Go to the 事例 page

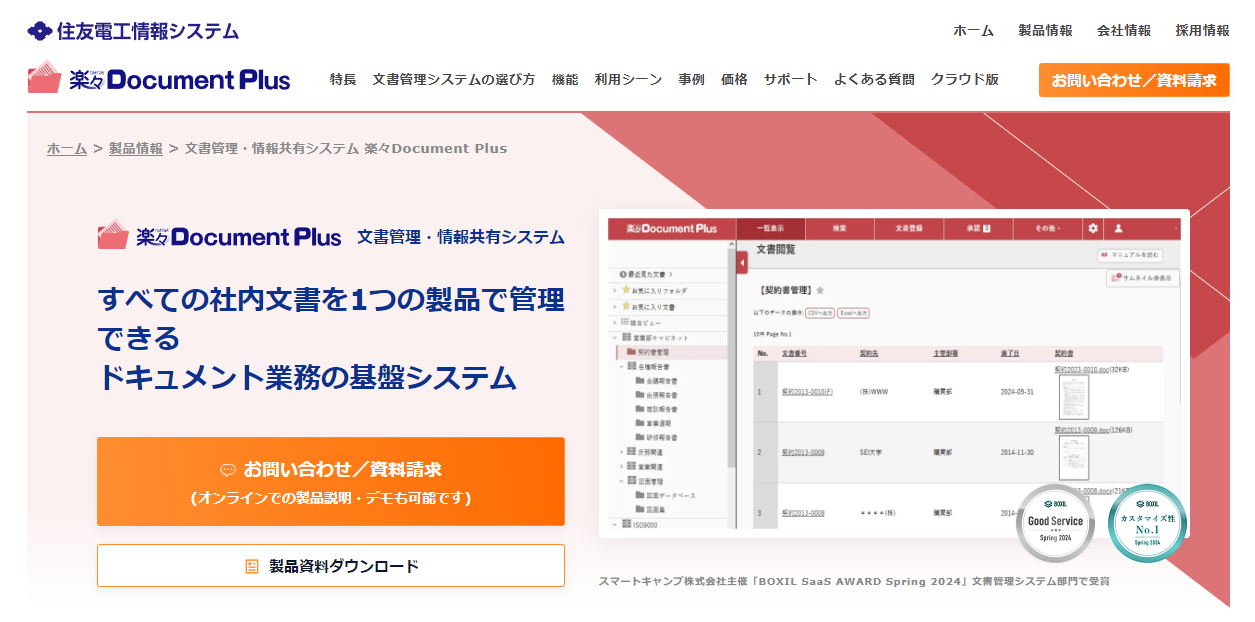[691, 79]
